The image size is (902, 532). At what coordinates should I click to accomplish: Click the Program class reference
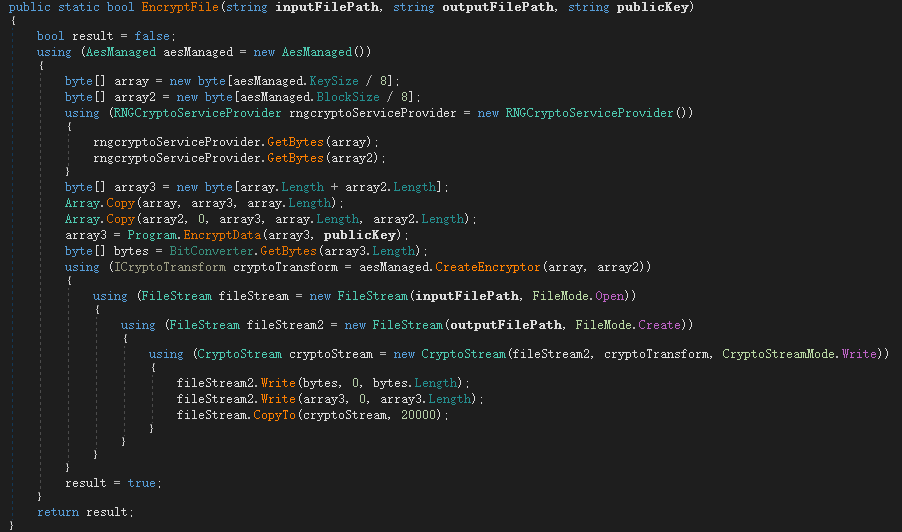point(152,236)
